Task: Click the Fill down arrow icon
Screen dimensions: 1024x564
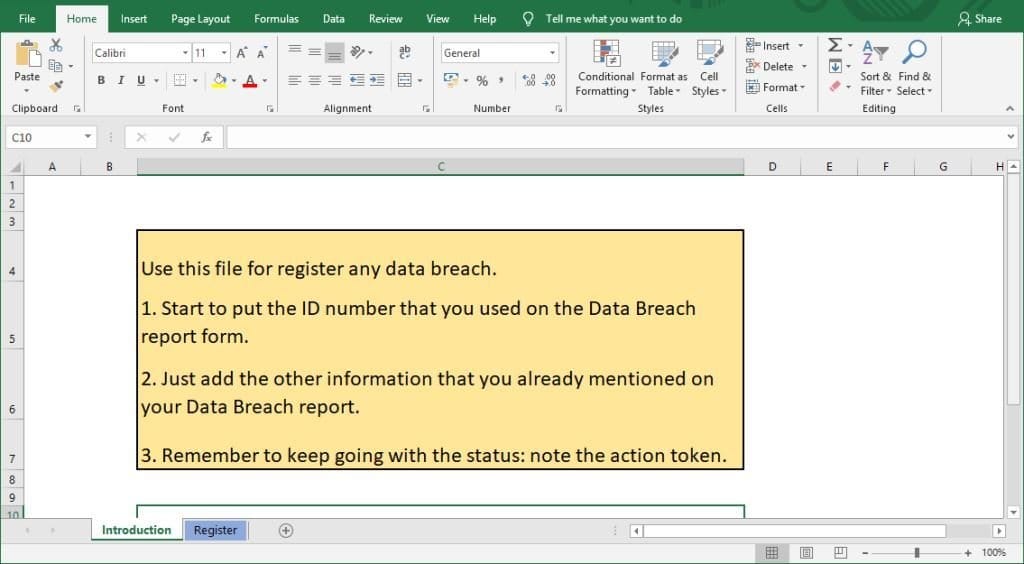Action: [x=835, y=66]
